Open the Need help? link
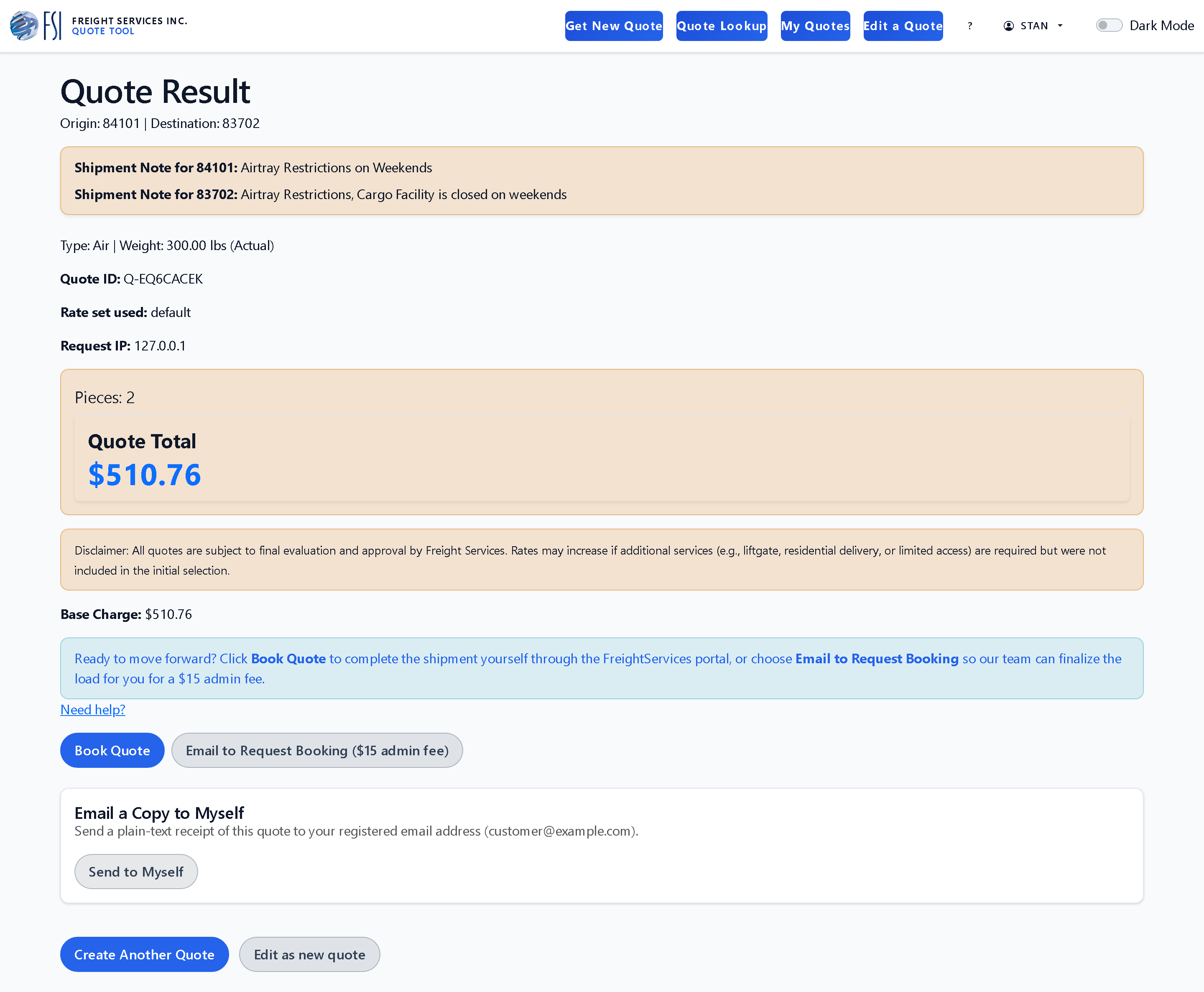 pos(92,710)
